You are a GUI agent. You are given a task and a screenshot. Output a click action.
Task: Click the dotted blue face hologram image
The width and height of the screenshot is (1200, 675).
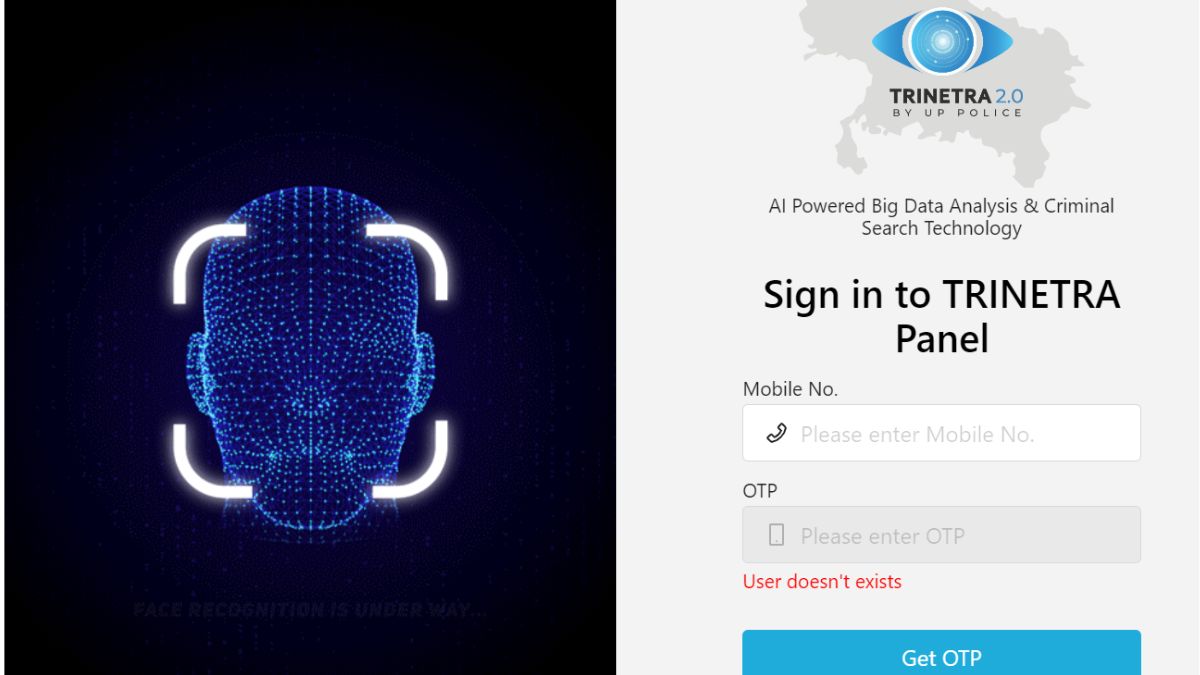310,359
